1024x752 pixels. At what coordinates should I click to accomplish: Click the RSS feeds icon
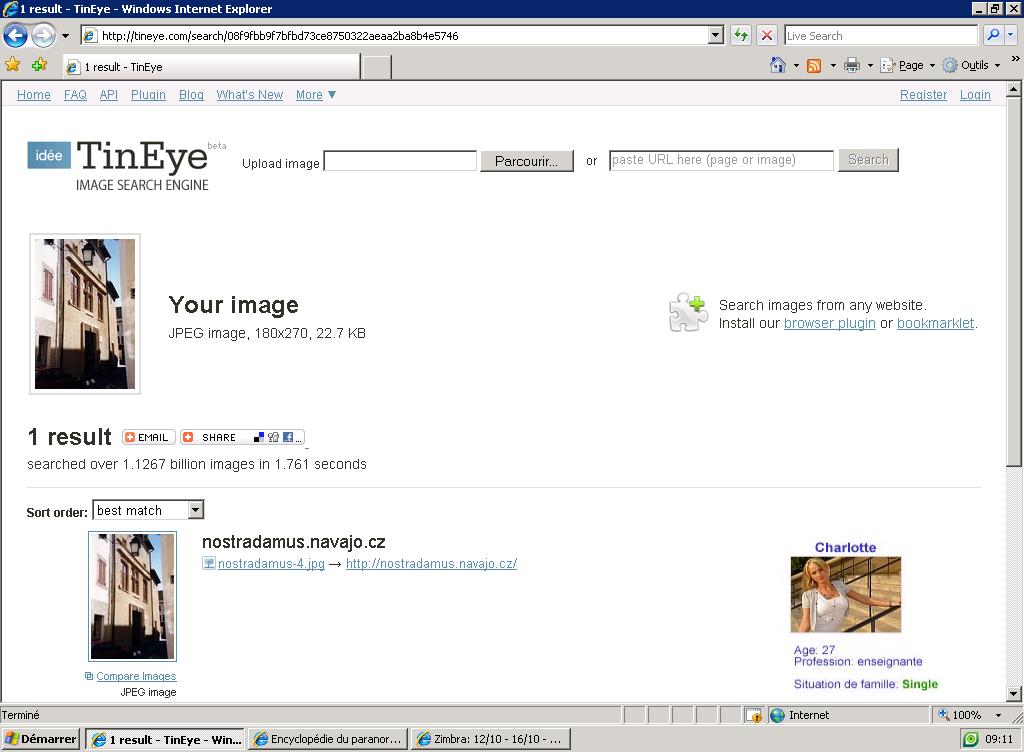[814, 65]
